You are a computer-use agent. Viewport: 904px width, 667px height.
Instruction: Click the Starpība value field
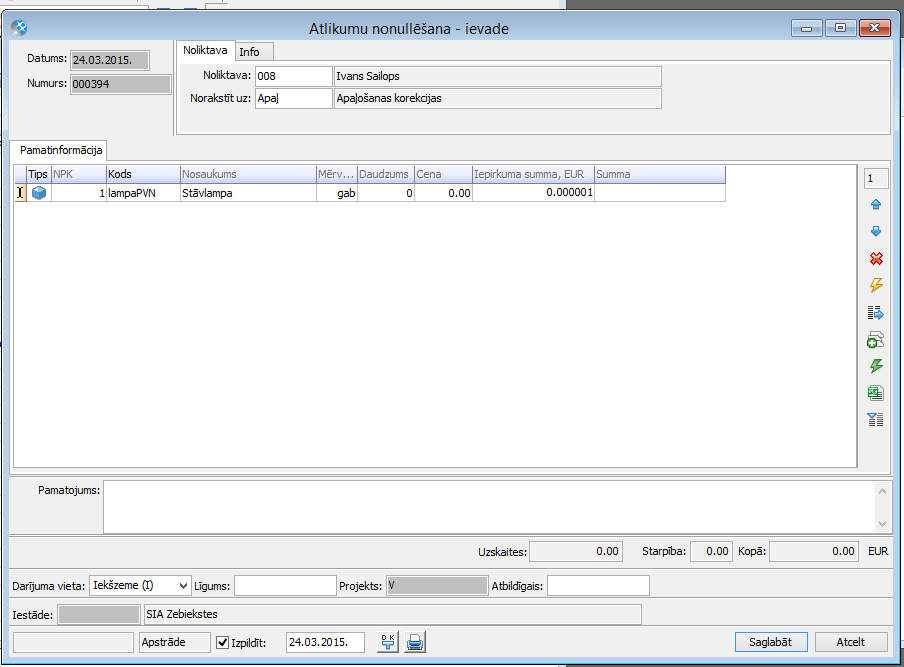pyautogui.click(x=711, y=552)
